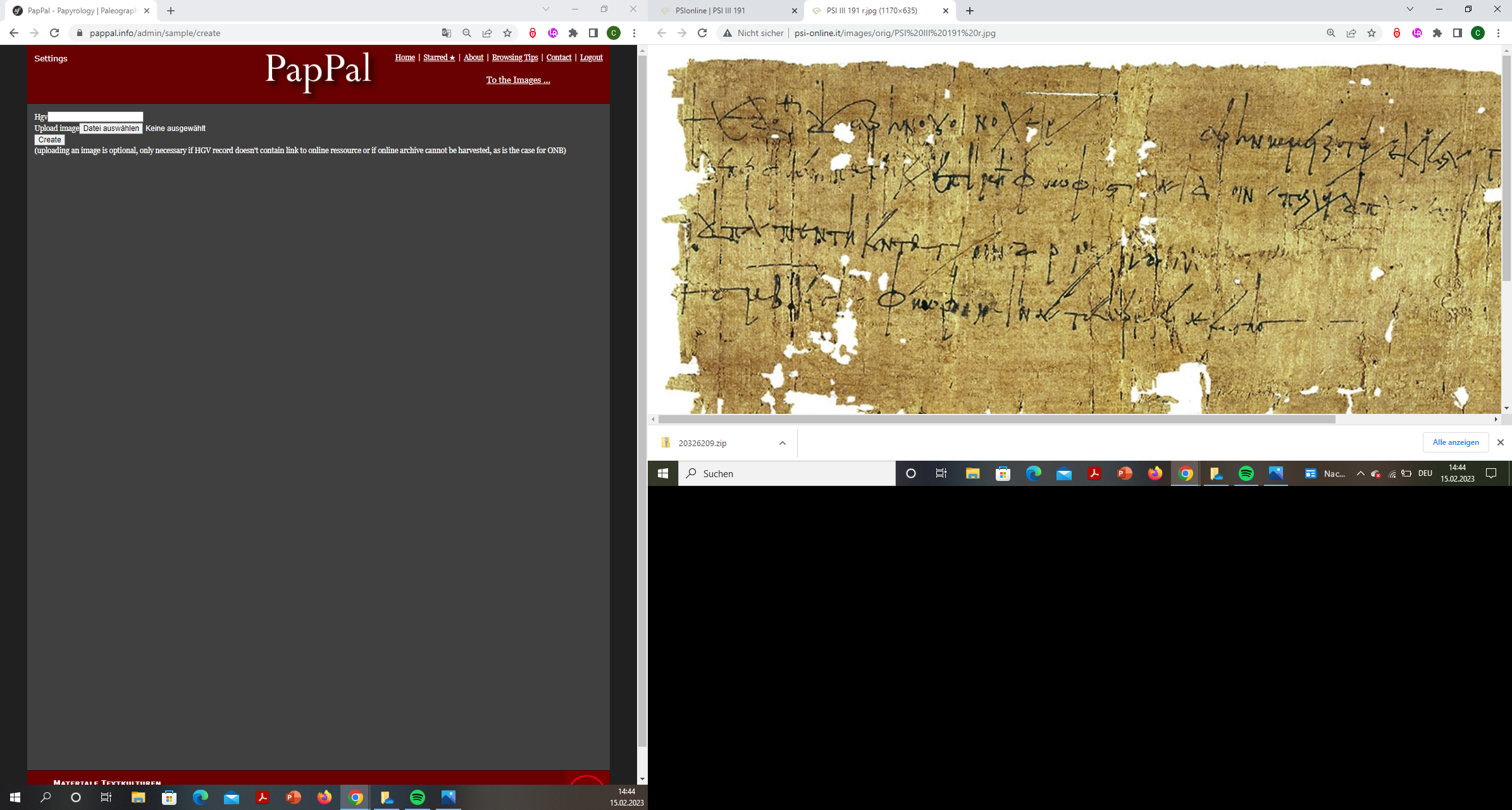Open Spotify from the right taskbar
The width and height of the screenshot is (1512, 810).
pos(1246,473)
